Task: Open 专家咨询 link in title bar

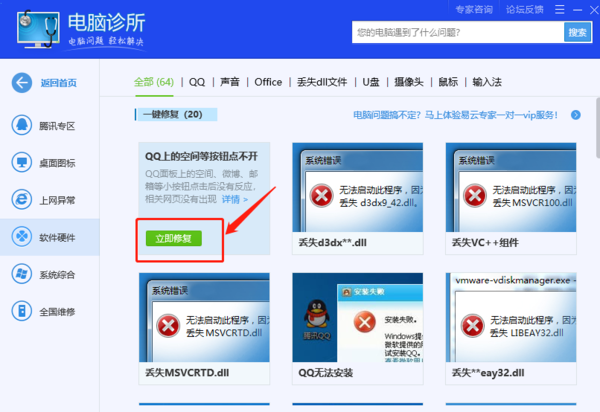Action: pos(474,10)
